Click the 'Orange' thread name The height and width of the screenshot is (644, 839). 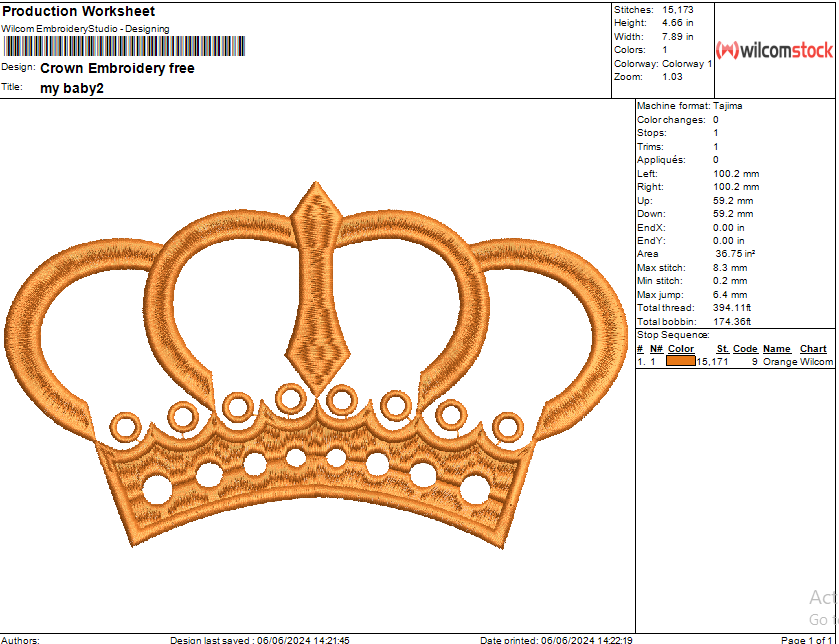(x=780, y=362)
